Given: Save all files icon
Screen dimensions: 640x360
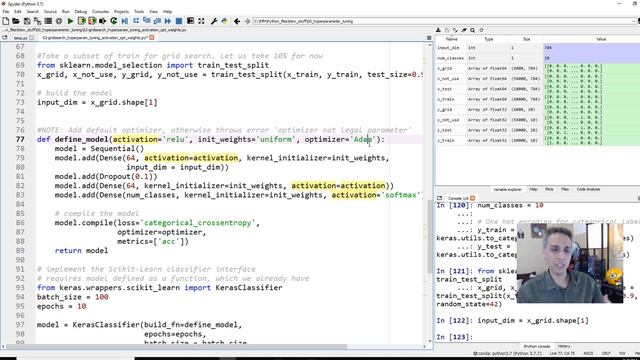Looking at the screenshot, I should tap(38, 21).
